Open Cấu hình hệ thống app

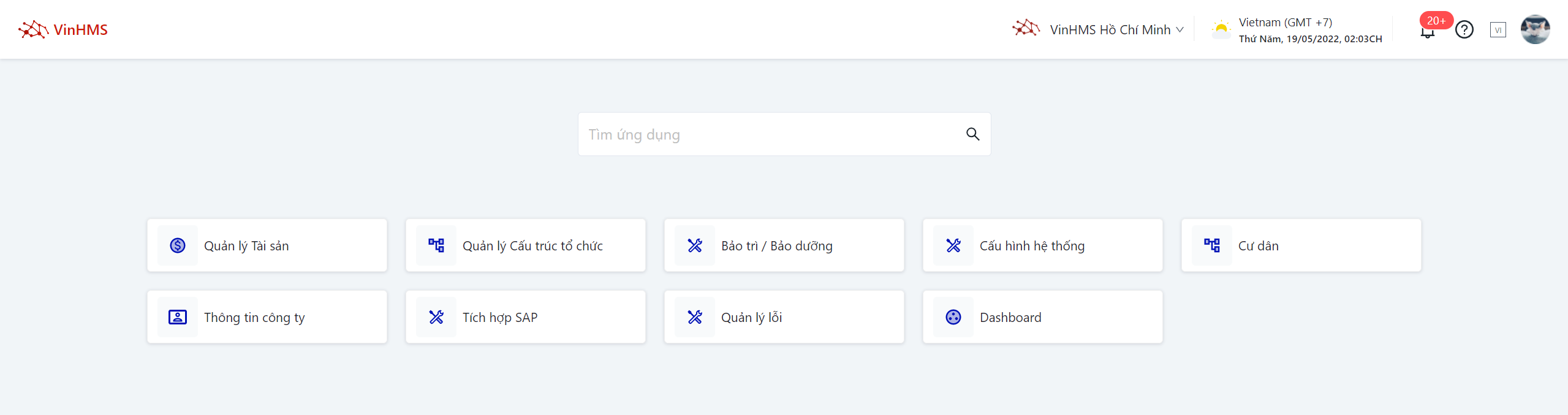tap(1032, 245)
